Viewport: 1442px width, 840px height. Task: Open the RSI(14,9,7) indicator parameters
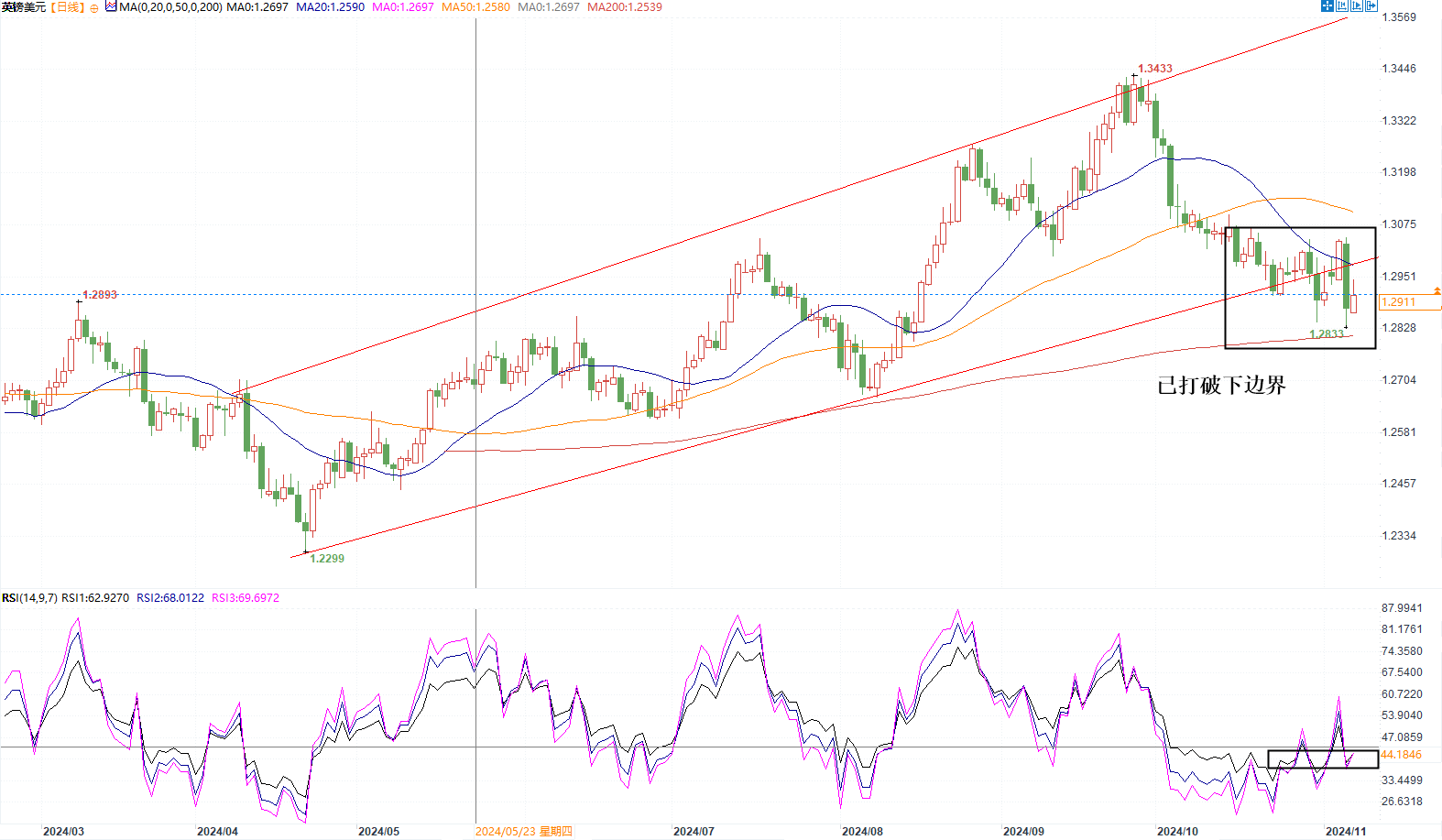point(29,598)
